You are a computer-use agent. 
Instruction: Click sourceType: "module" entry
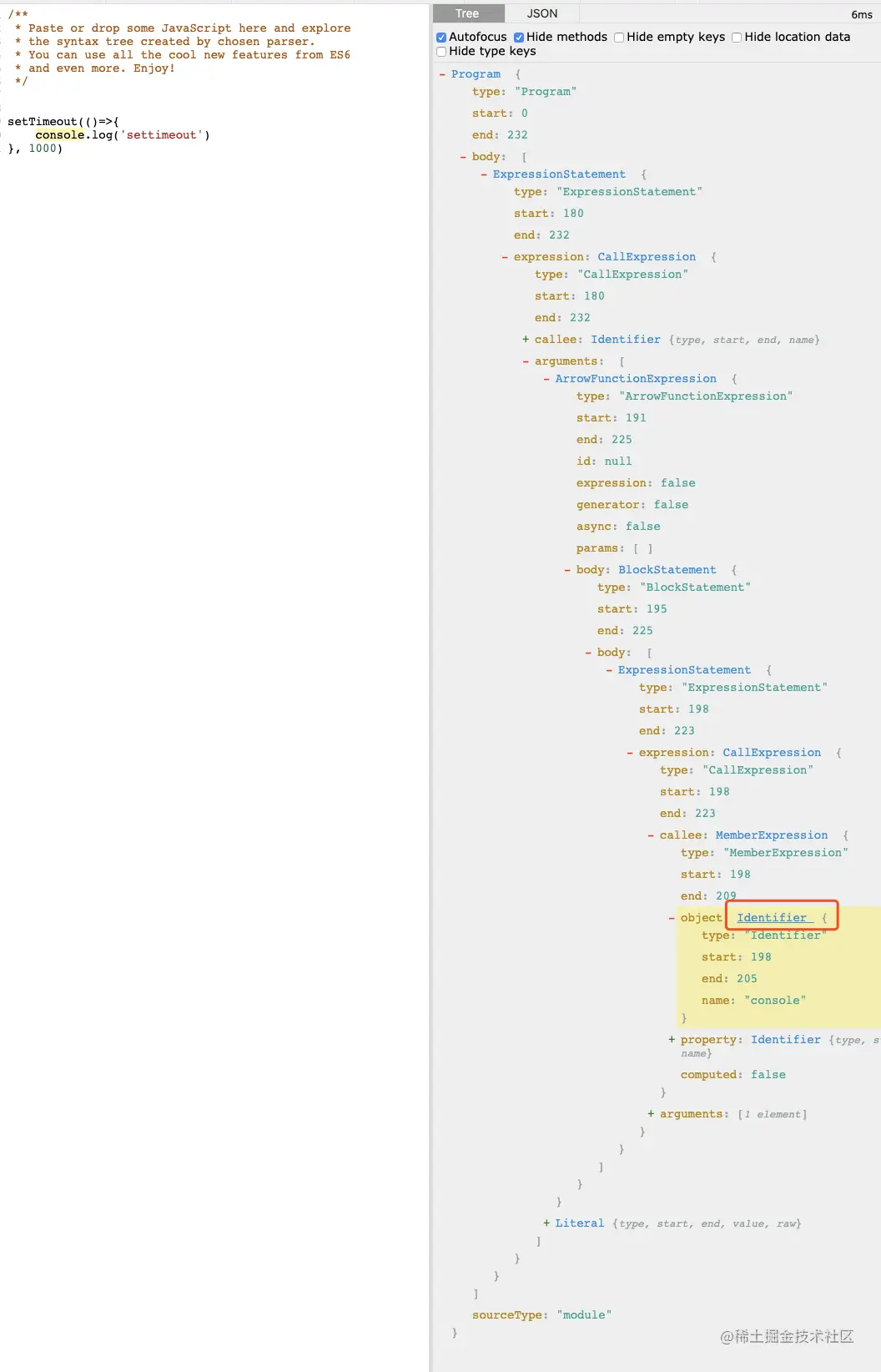click(541, 1315)
